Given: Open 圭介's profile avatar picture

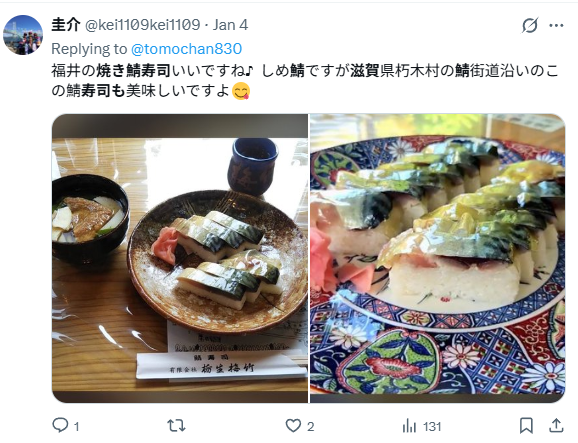Looking at the screenshot, I should point(23,35).
